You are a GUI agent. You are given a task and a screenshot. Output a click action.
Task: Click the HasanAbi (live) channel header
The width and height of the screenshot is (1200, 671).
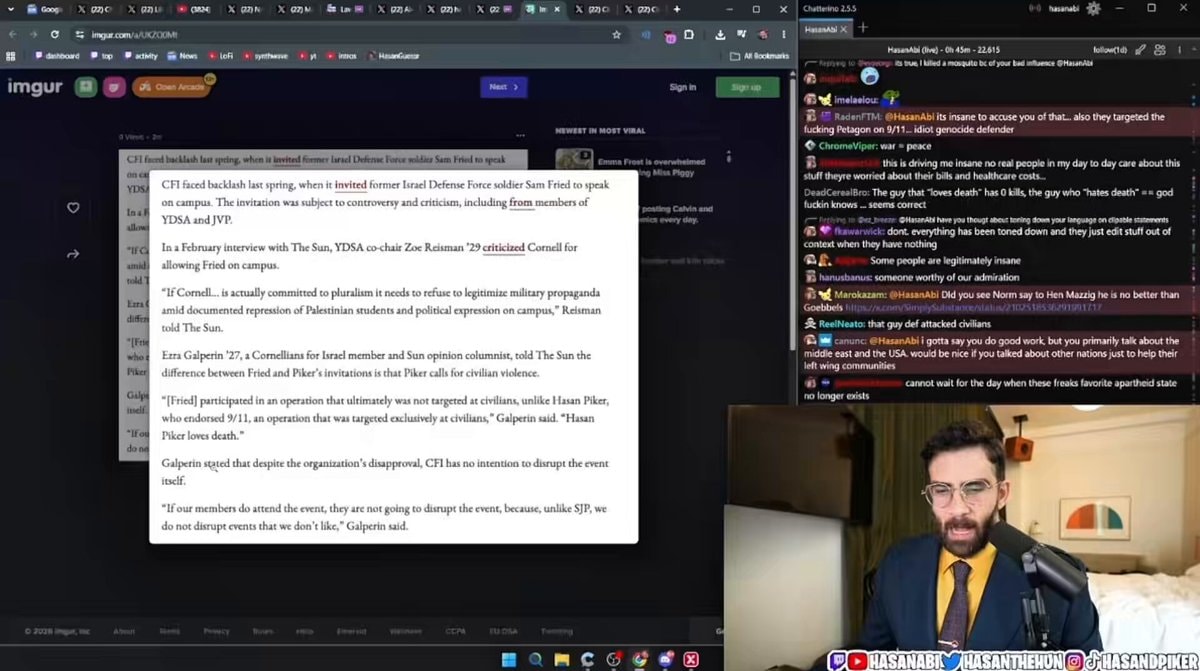click(943, 49)
